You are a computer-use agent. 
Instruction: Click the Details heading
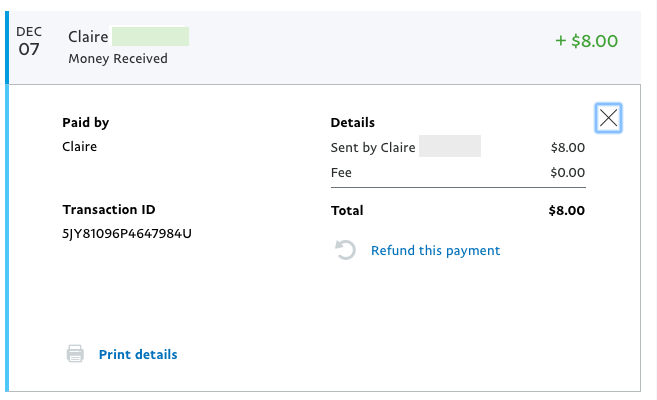point(353,122)
